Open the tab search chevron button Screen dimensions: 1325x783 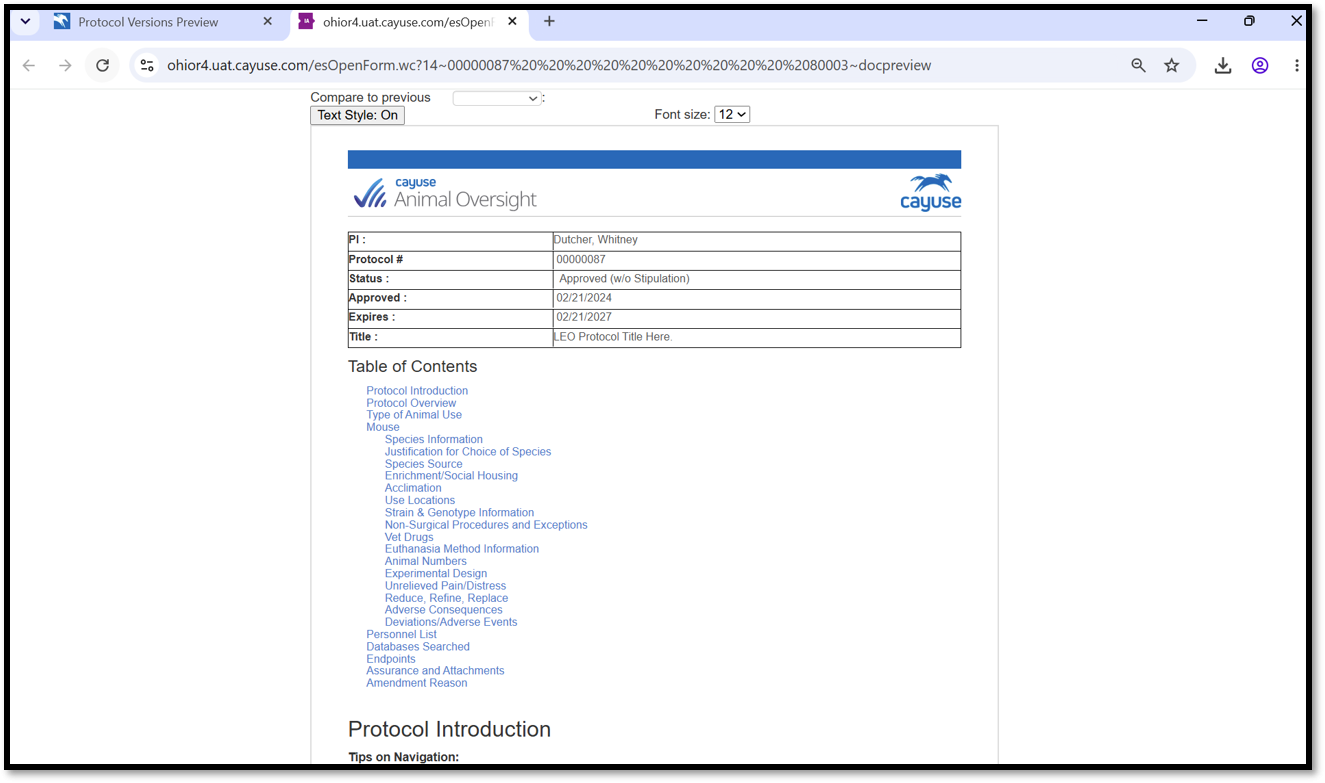click(25, 21)
